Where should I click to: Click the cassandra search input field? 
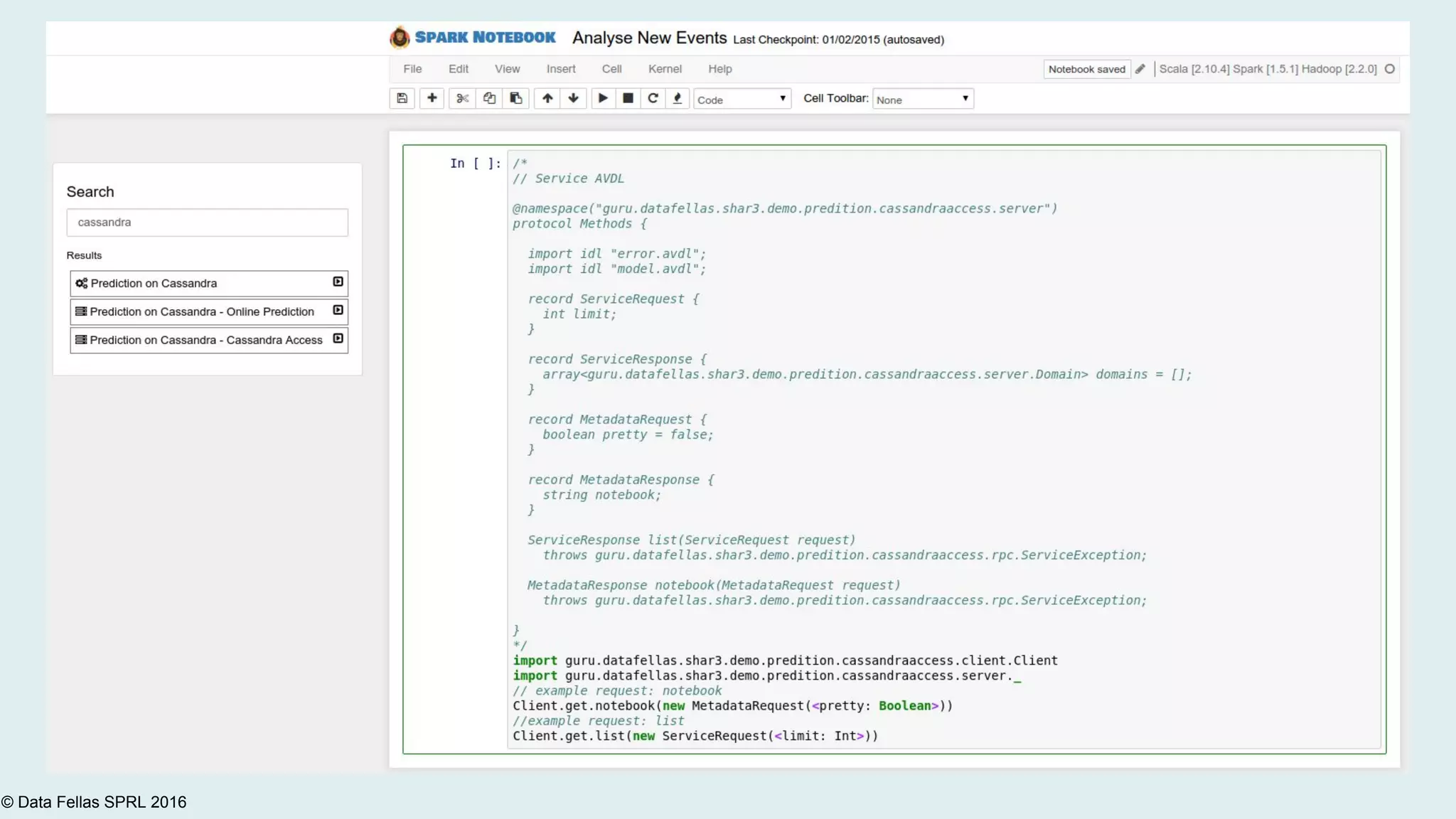tap(207, 223)
